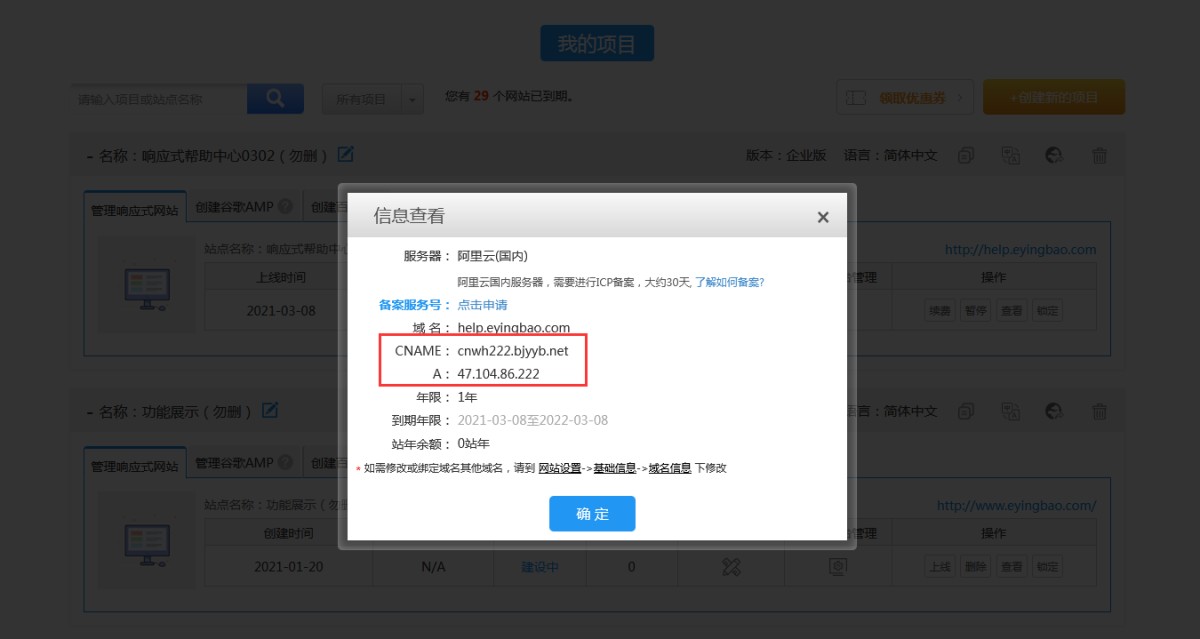Click the 确定 confirm button
The height and width of the screenshot is (639, 1200).
[x=592, y=514]
